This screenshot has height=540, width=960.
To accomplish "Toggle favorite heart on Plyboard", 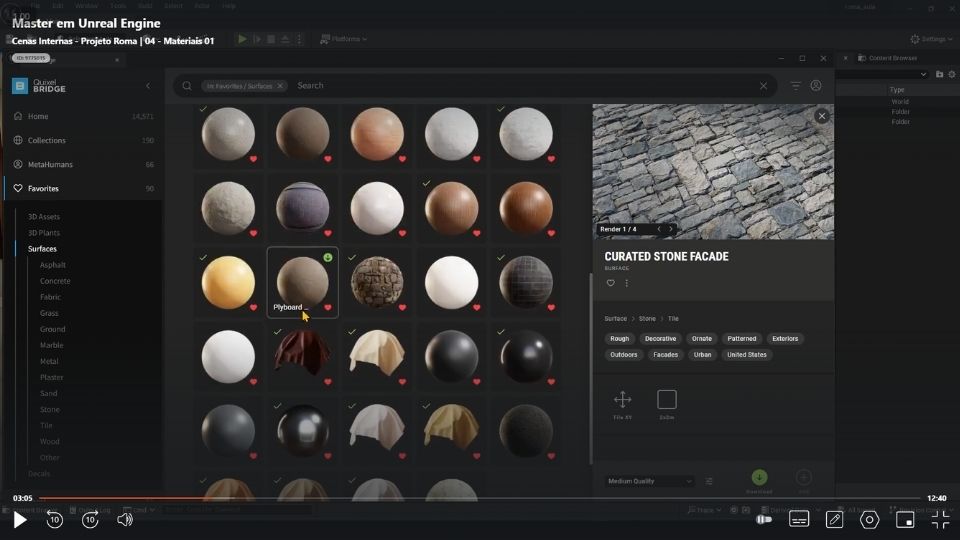I will pyautogui.click(x=328, y=307).
